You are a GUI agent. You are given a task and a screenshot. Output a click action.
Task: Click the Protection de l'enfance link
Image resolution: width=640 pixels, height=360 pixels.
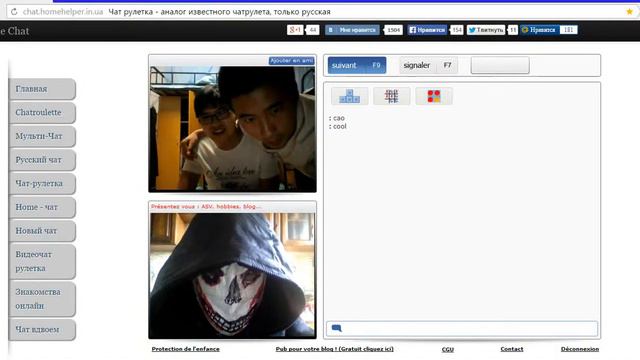pos(185,349)
